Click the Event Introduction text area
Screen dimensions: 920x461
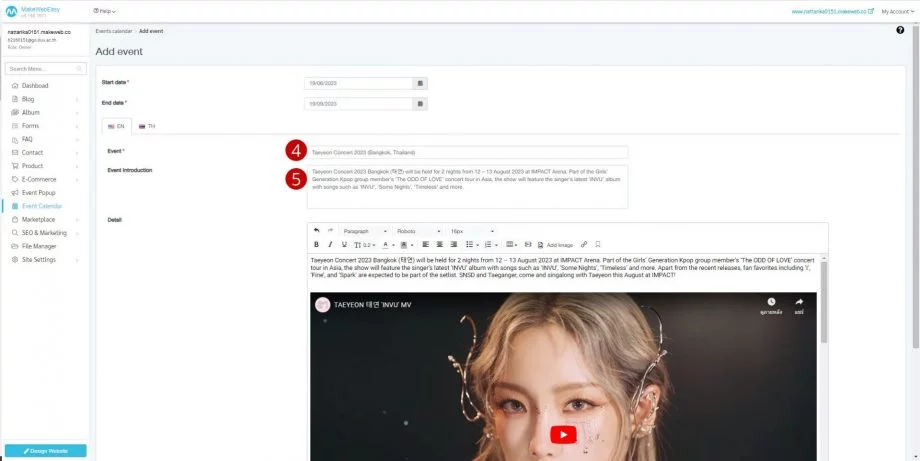[467, 187]
